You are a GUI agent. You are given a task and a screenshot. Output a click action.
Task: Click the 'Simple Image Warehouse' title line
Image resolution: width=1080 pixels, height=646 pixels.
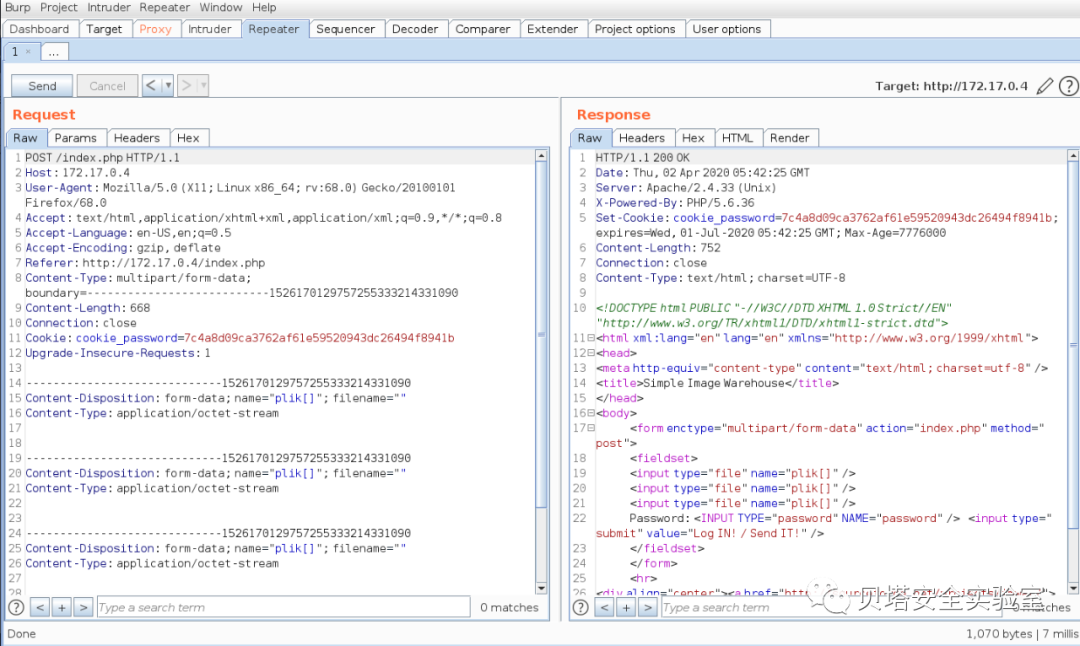point(718,384)
